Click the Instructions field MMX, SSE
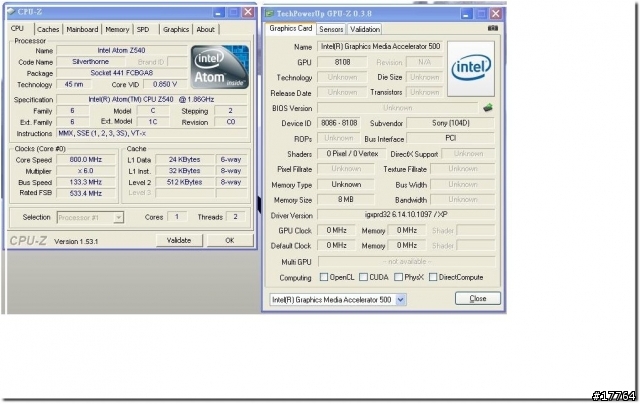The image size is (640, 404). point(152,133)
